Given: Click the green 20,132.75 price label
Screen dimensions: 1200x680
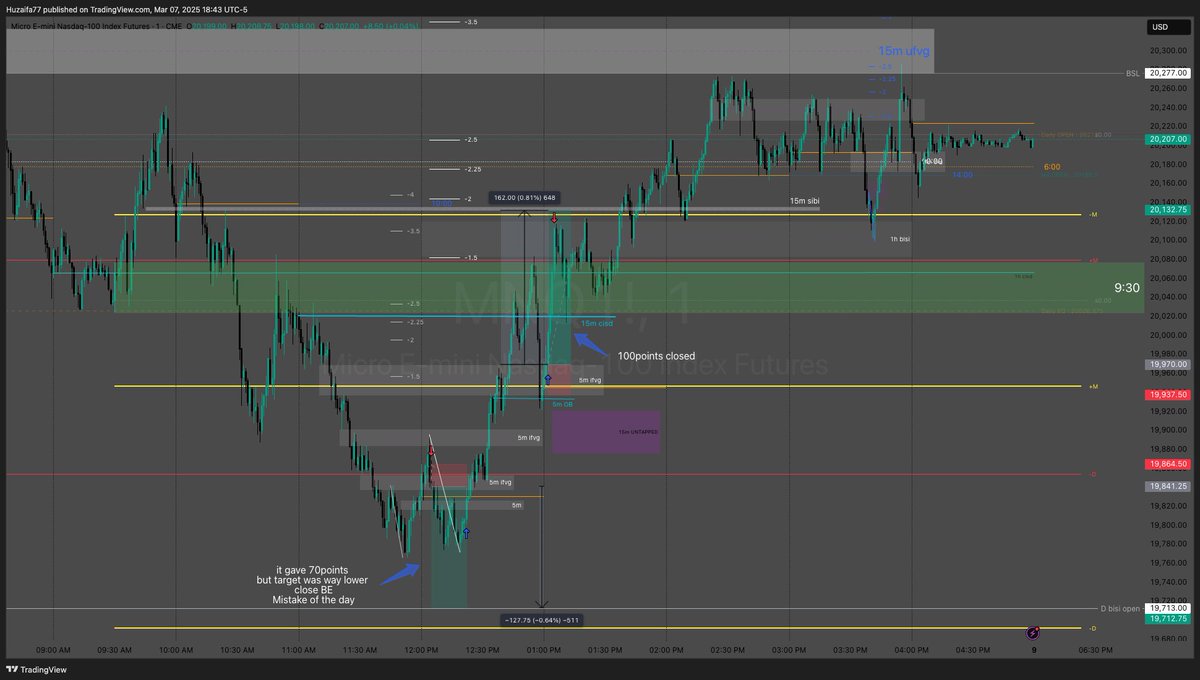Looking at the screenshot, I should [x=1167, y=210].
